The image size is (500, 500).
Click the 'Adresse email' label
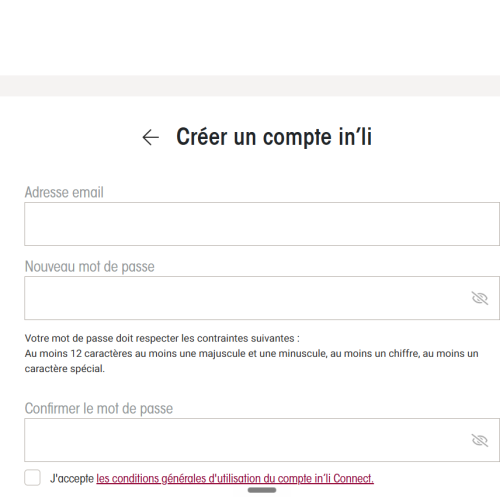click(64, 192)
